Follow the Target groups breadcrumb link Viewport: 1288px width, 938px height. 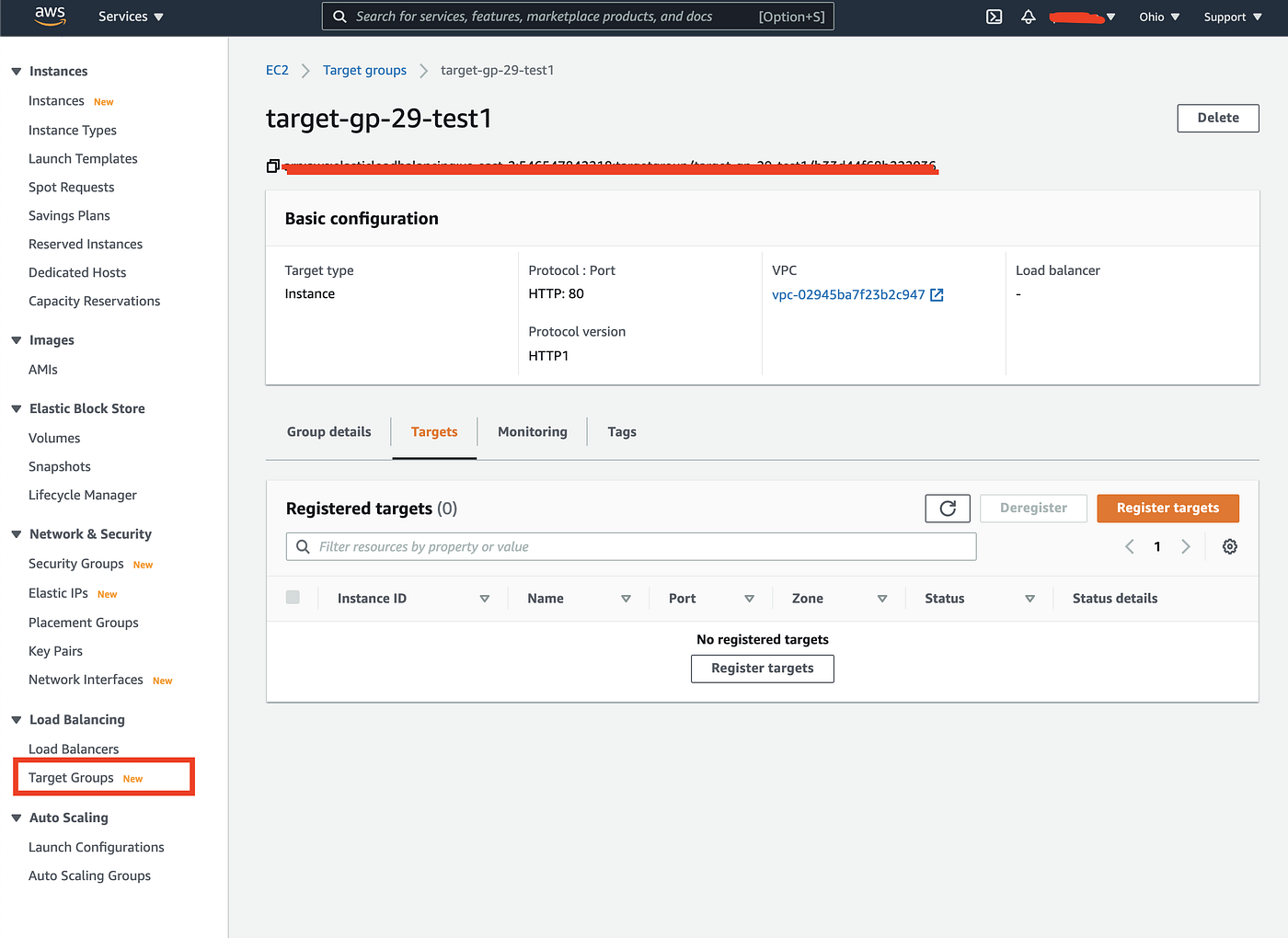pyautogui.click(x=364, y=70)
